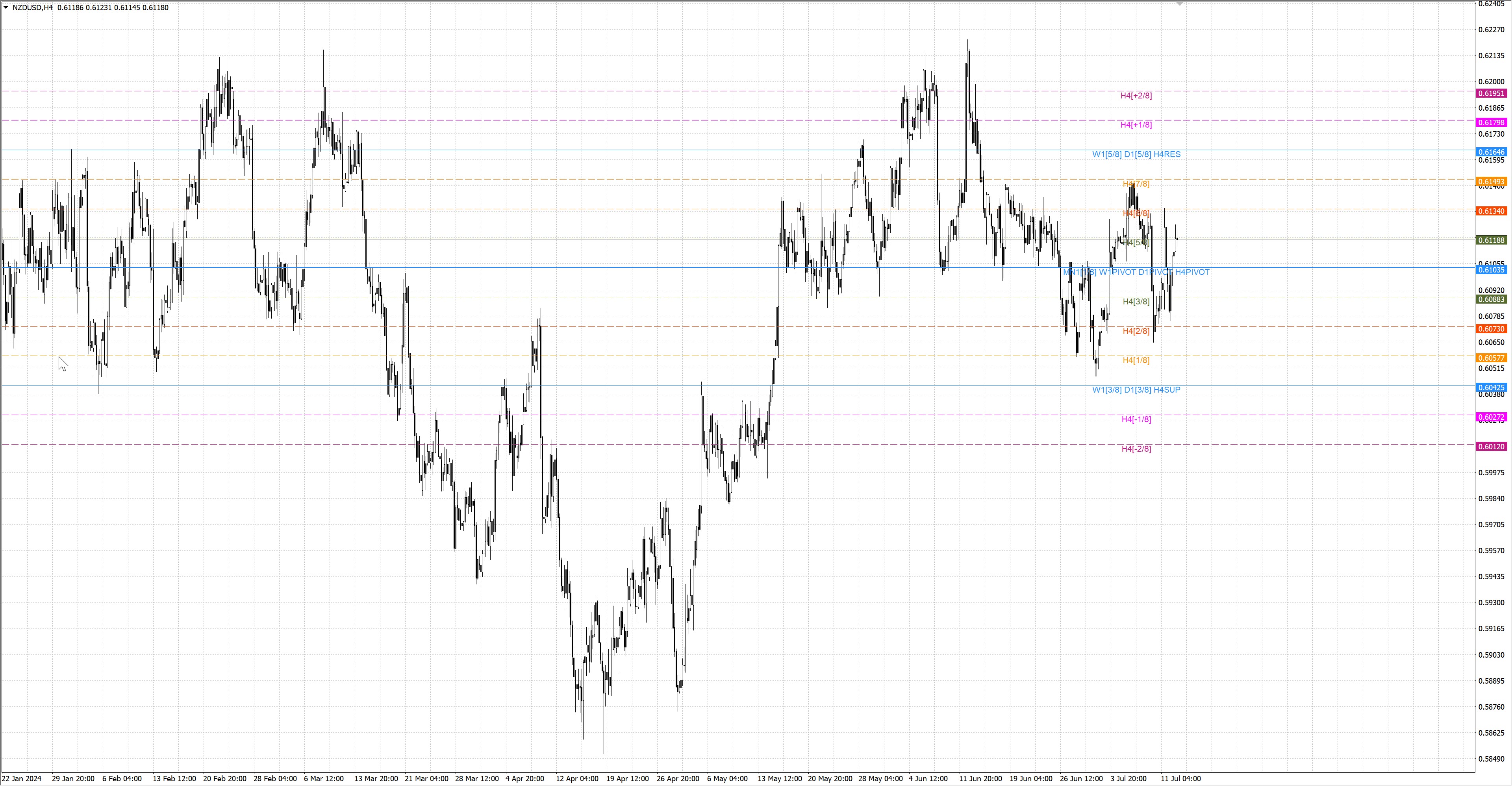The image size is (1512, 786).
Task: Click the gray chart shift marker triangle
Action: [x=1180, y=4]
